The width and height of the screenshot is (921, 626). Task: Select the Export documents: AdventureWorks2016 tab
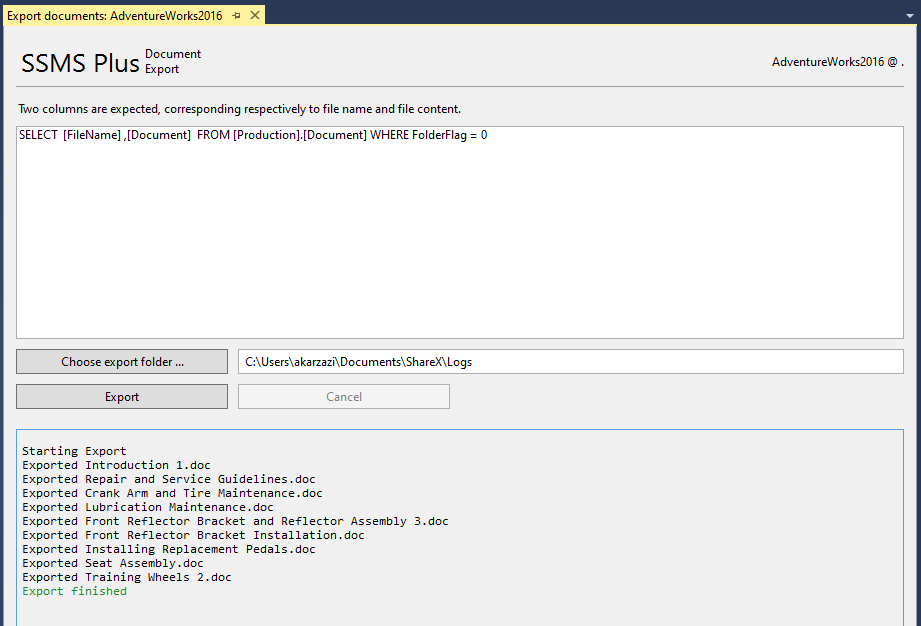click(x=115, y=15)
